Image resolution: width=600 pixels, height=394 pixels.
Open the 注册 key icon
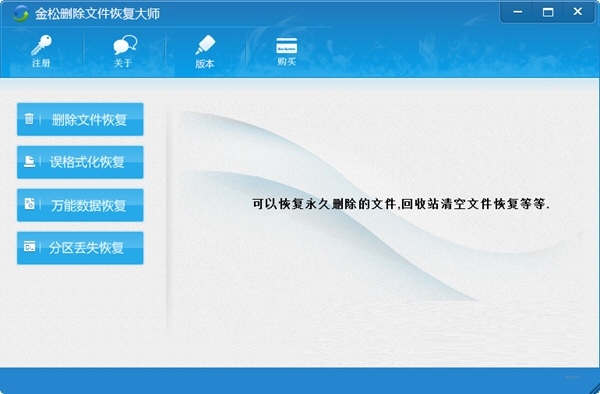[x=41, y=45]
